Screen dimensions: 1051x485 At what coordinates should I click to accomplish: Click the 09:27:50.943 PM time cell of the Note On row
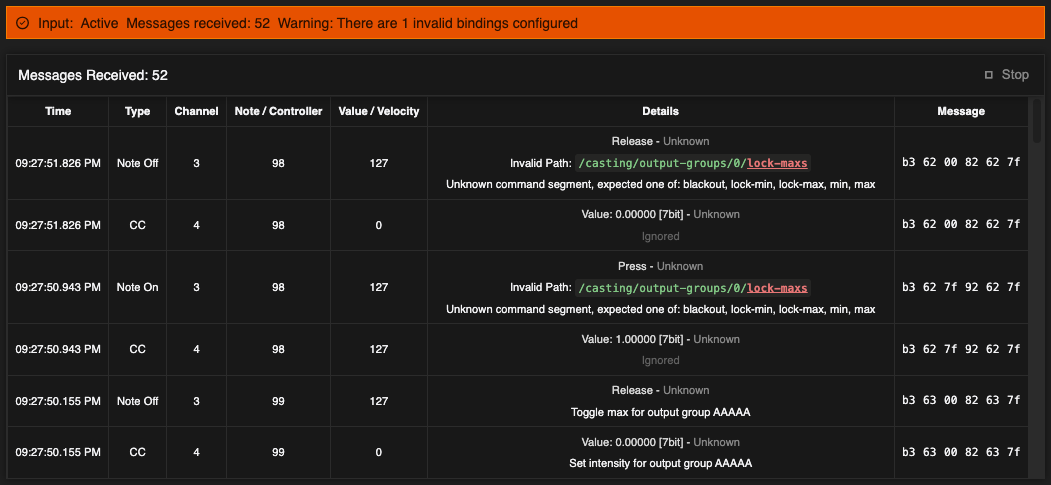pos(58,287)
